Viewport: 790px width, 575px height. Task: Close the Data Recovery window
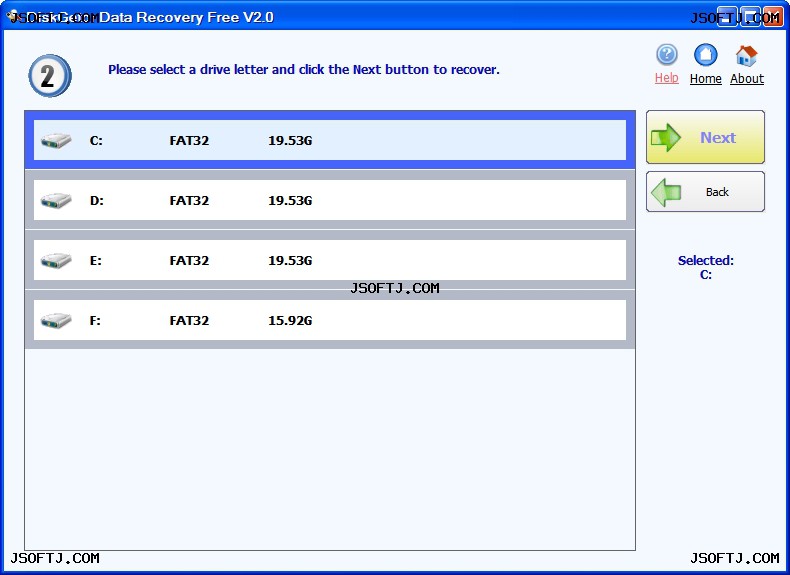[773, 17]
